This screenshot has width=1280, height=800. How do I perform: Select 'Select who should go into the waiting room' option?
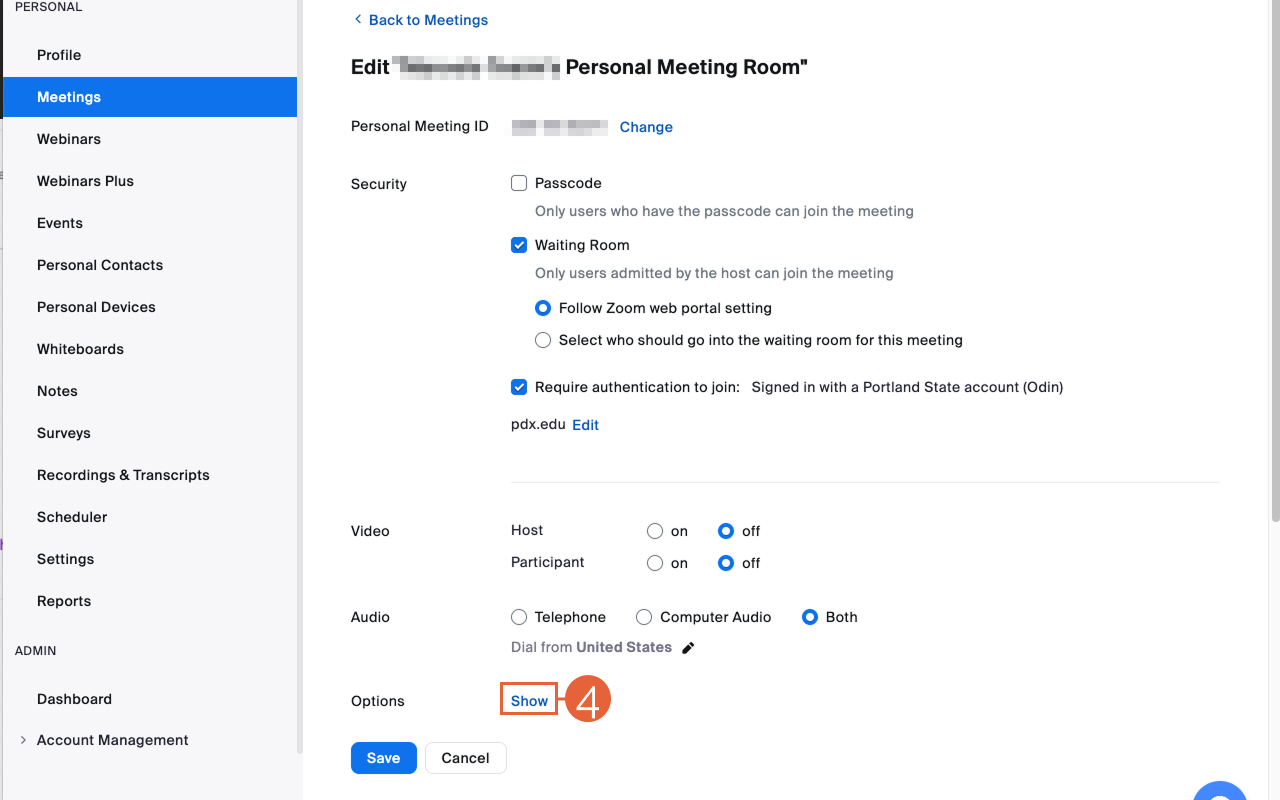point(543,340)
